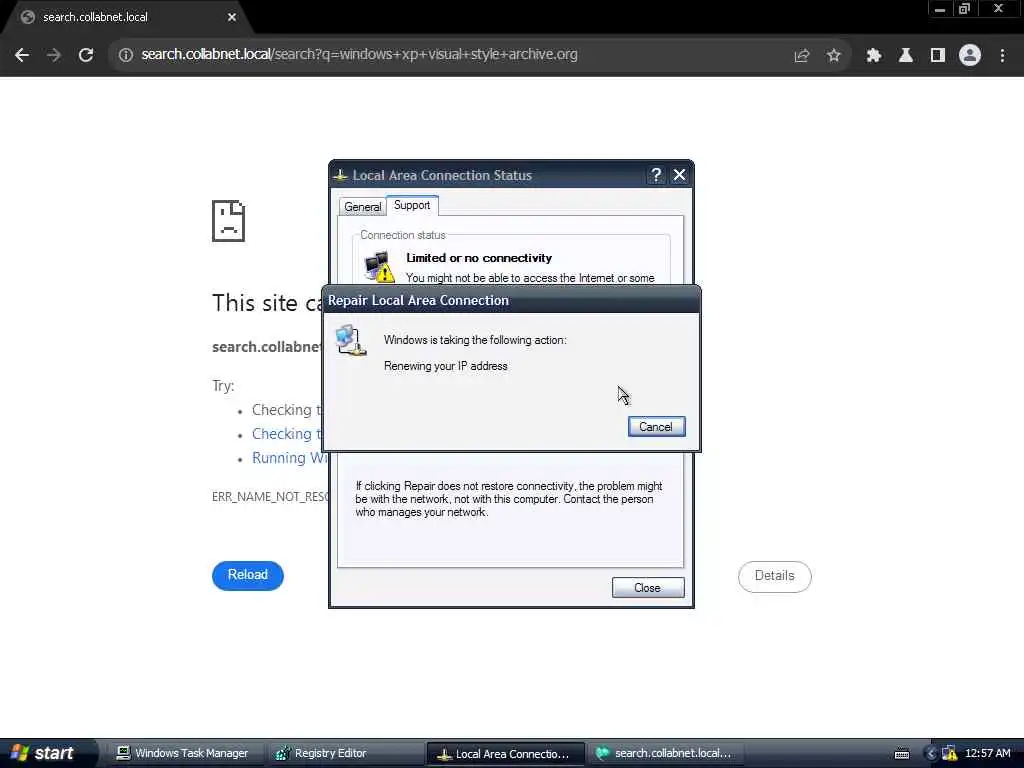Select the Support tab in Connection Status
The width and height of the screenshot is (1024, 768).
tap(412, 205)
